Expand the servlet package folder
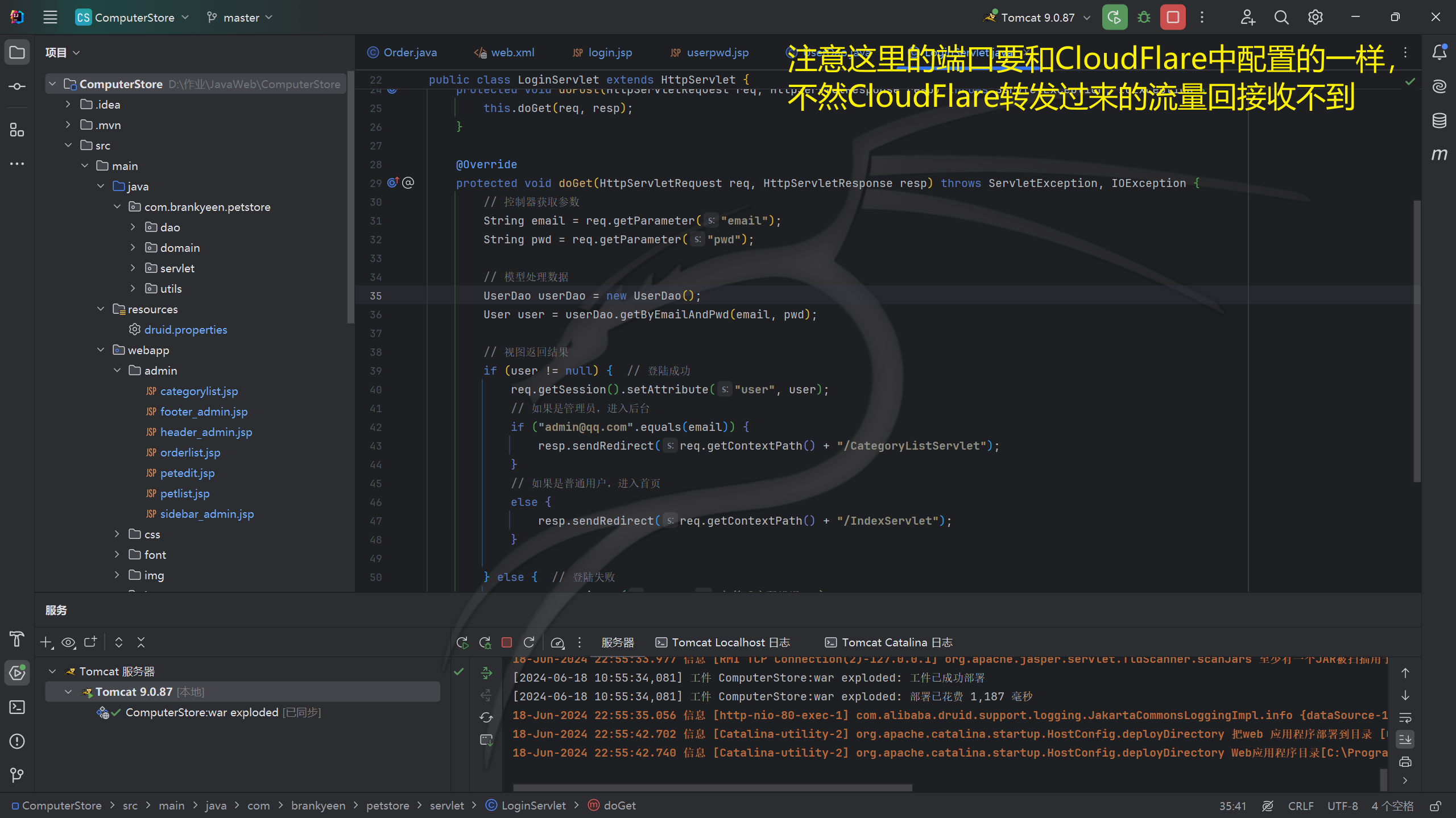This screenshot has height=818, width=1456. [x=133, y=268]
